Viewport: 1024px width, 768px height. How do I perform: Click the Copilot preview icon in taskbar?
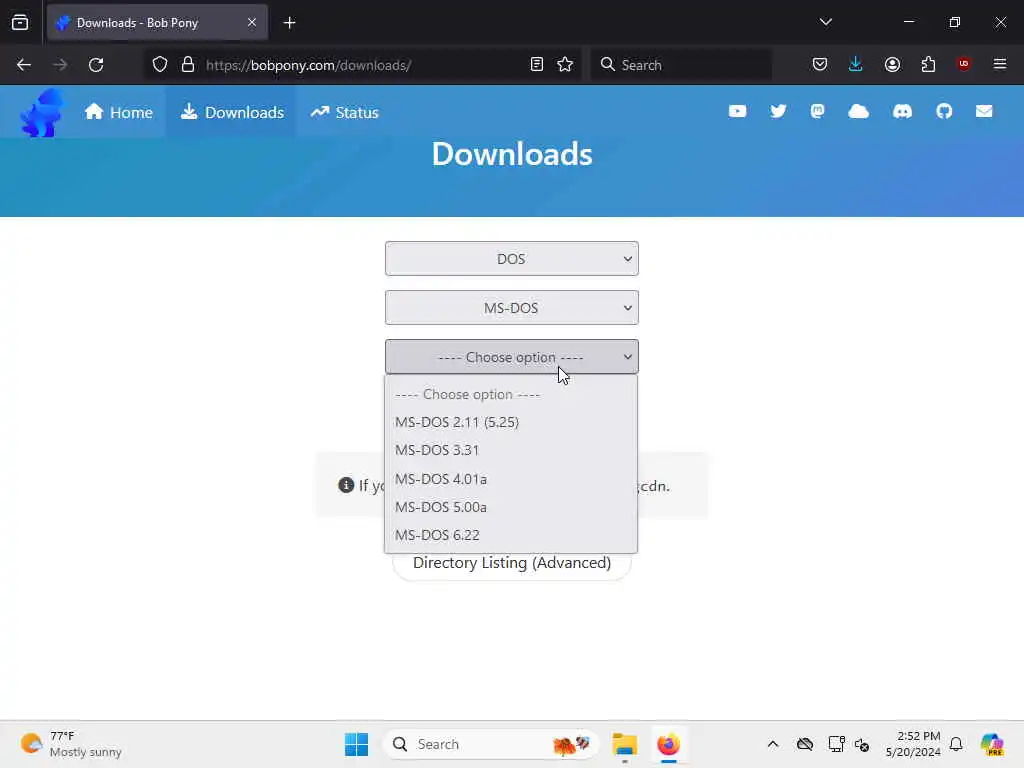pyautogui.click(x=992, y=744)
